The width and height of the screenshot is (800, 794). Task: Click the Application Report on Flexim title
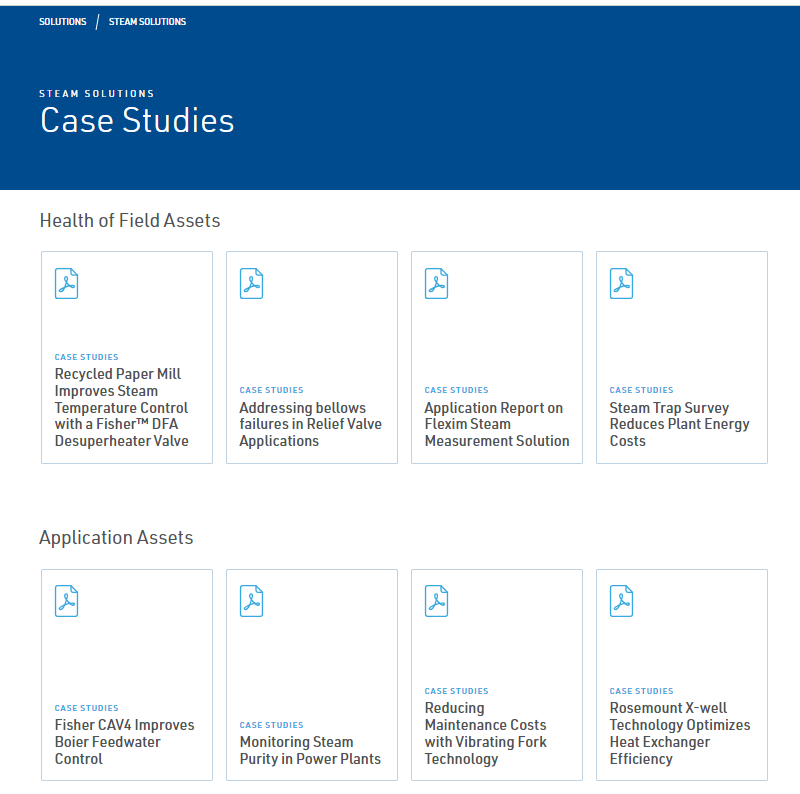click(x=495, y=424)
